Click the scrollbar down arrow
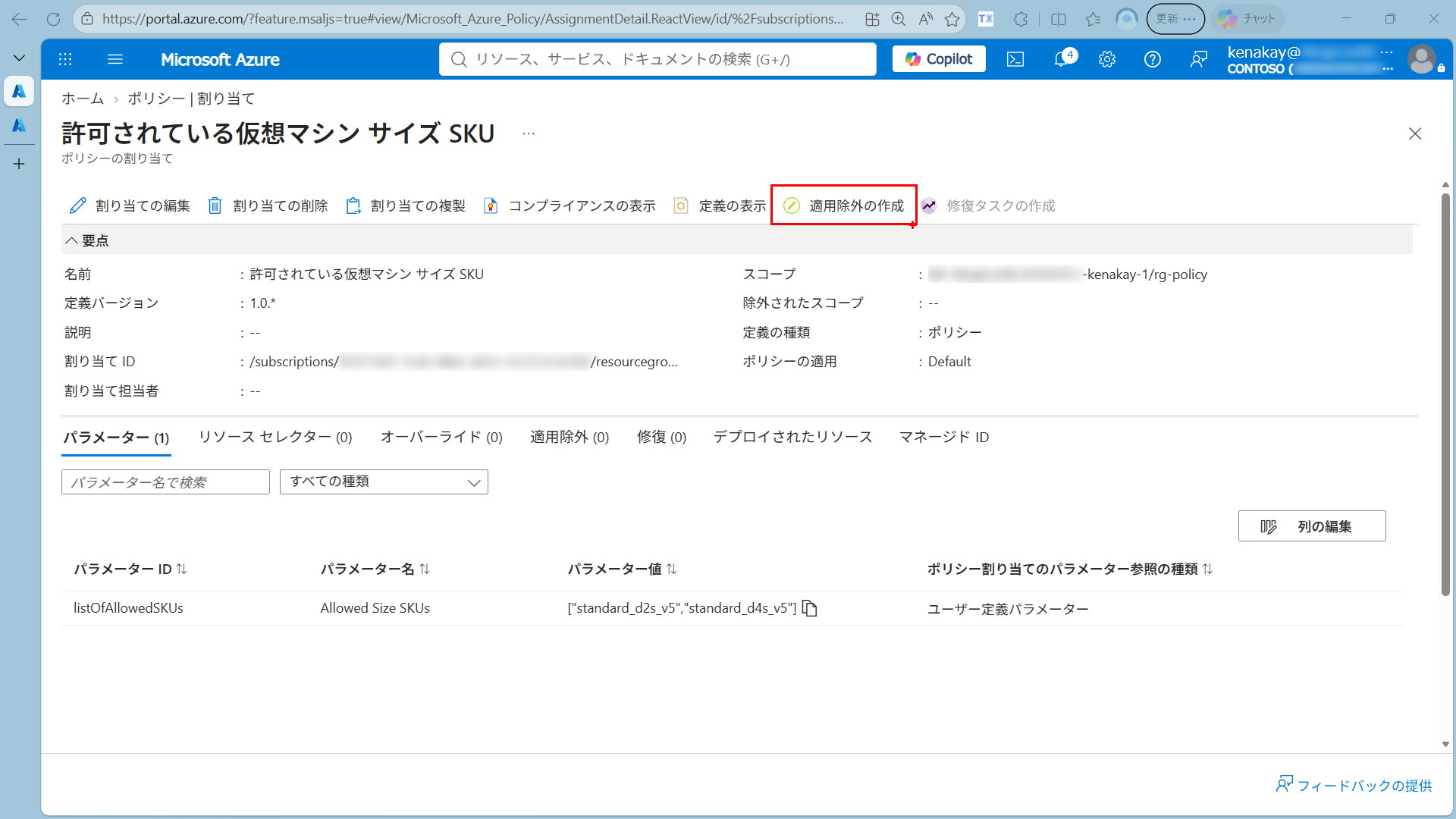The height and width of the screenshot is (819, 1456). pos(1445,744)
